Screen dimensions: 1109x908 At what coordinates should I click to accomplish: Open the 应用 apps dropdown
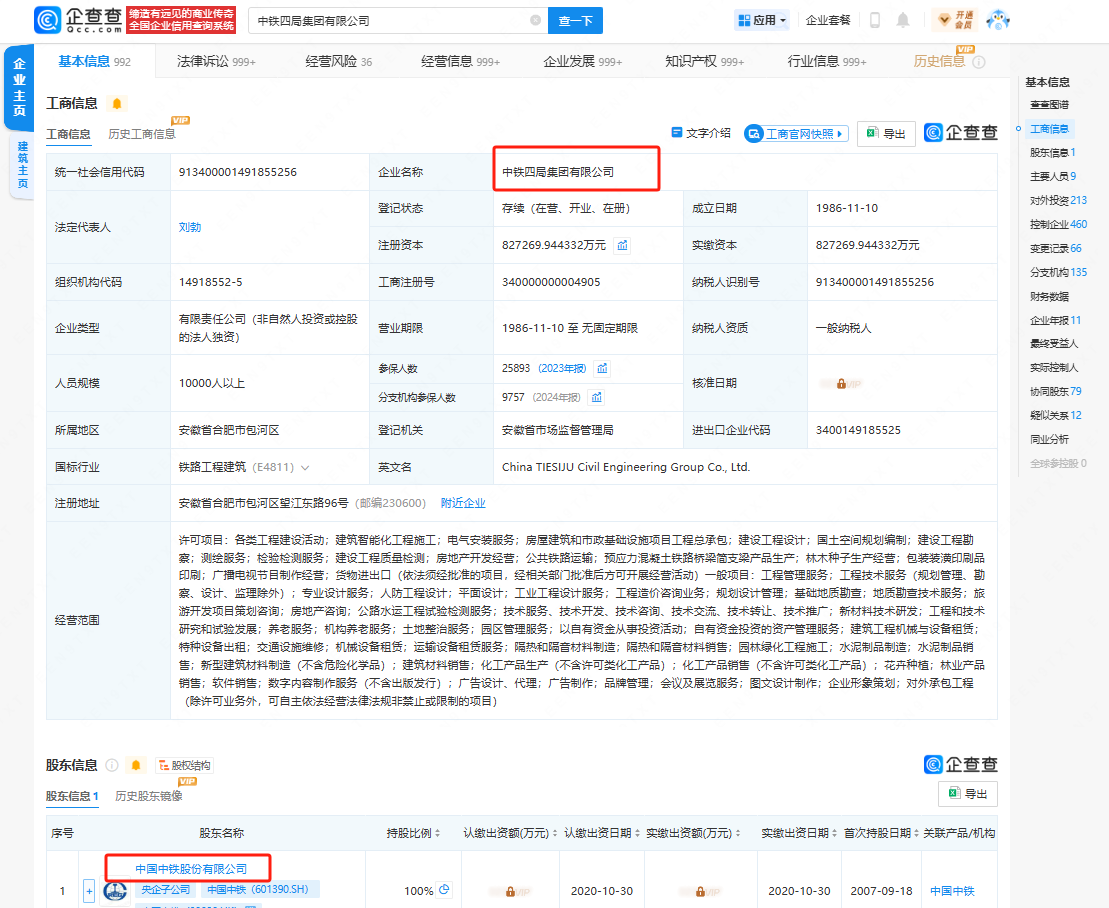[762, 21]
